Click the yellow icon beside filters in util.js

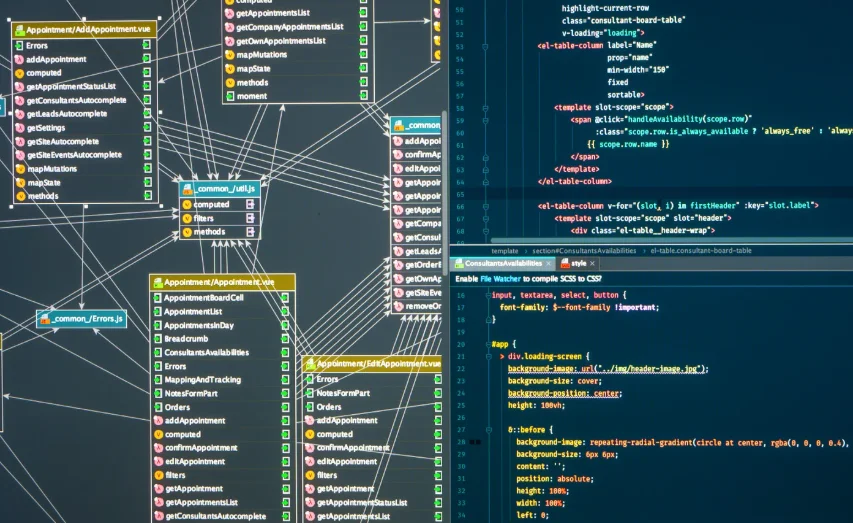tap(187, 218)
